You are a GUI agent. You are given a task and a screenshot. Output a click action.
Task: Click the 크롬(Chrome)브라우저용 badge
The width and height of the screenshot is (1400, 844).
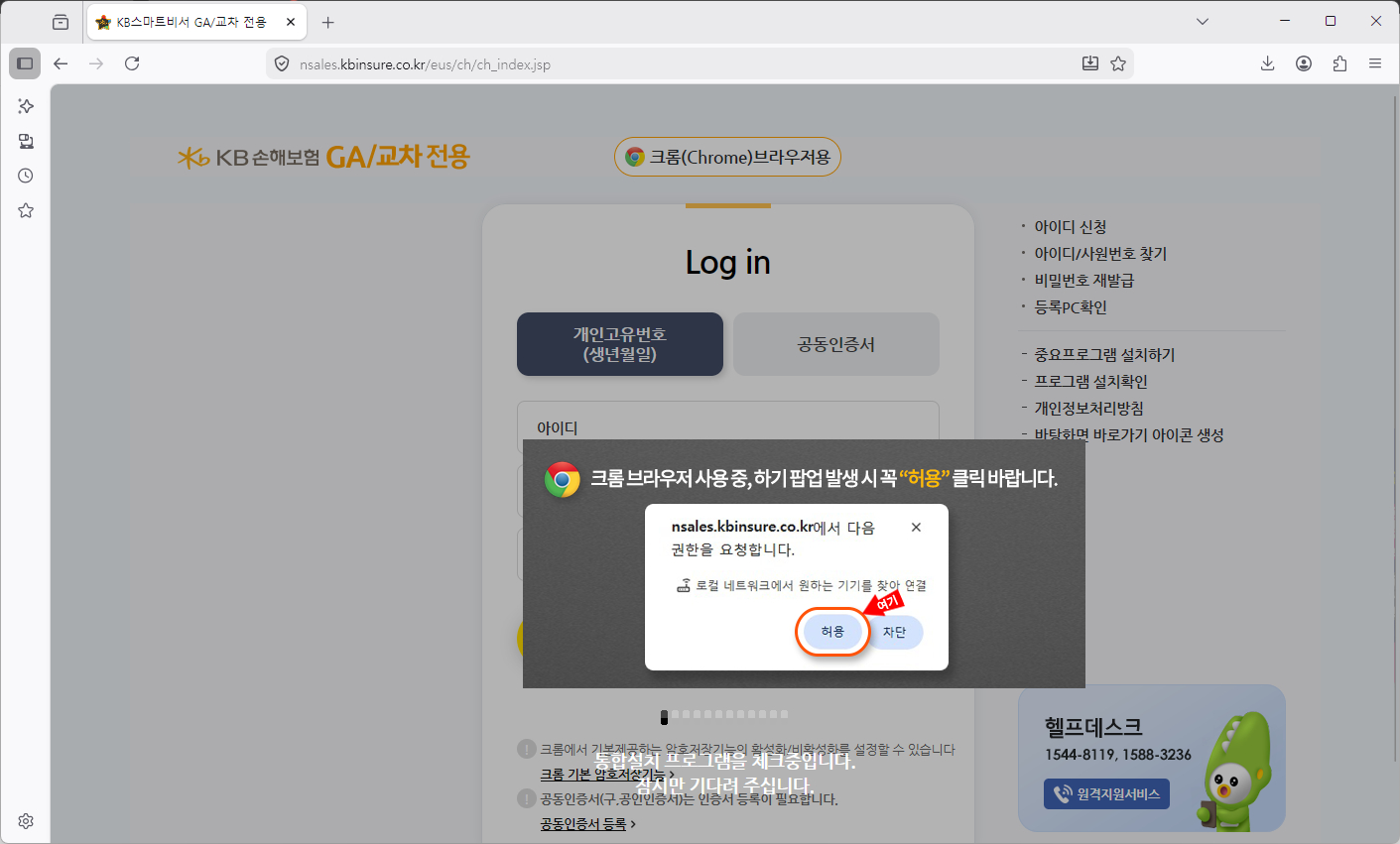727,157
